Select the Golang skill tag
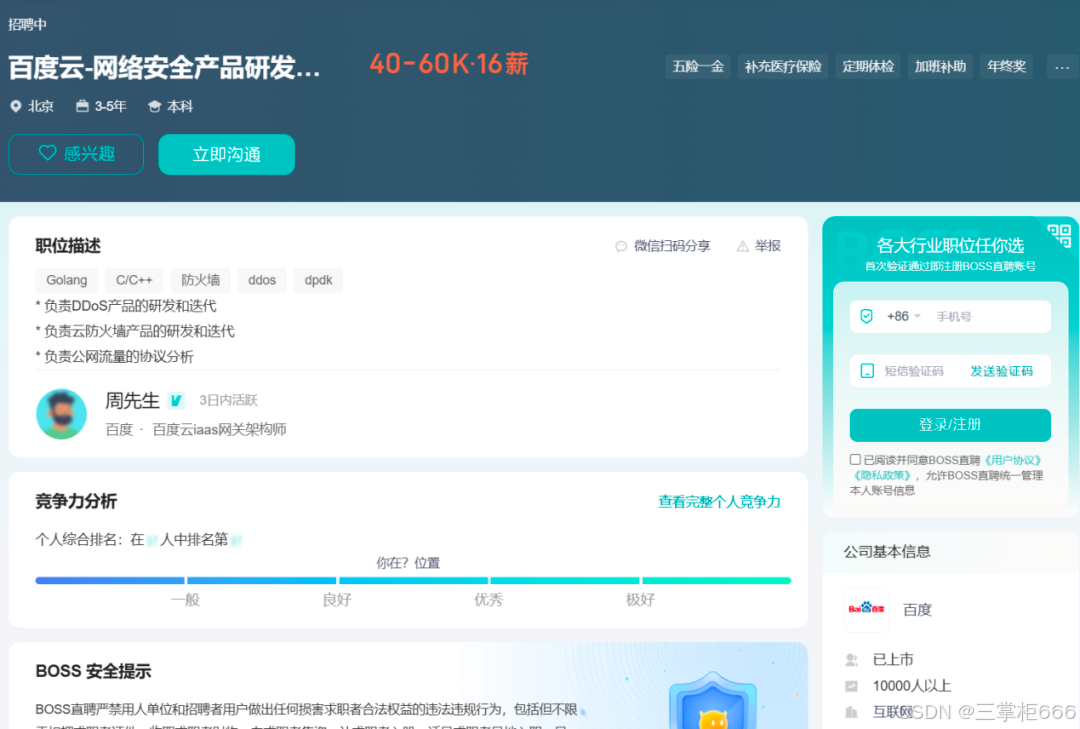1080x729 pixels. [x=66, y=280]
